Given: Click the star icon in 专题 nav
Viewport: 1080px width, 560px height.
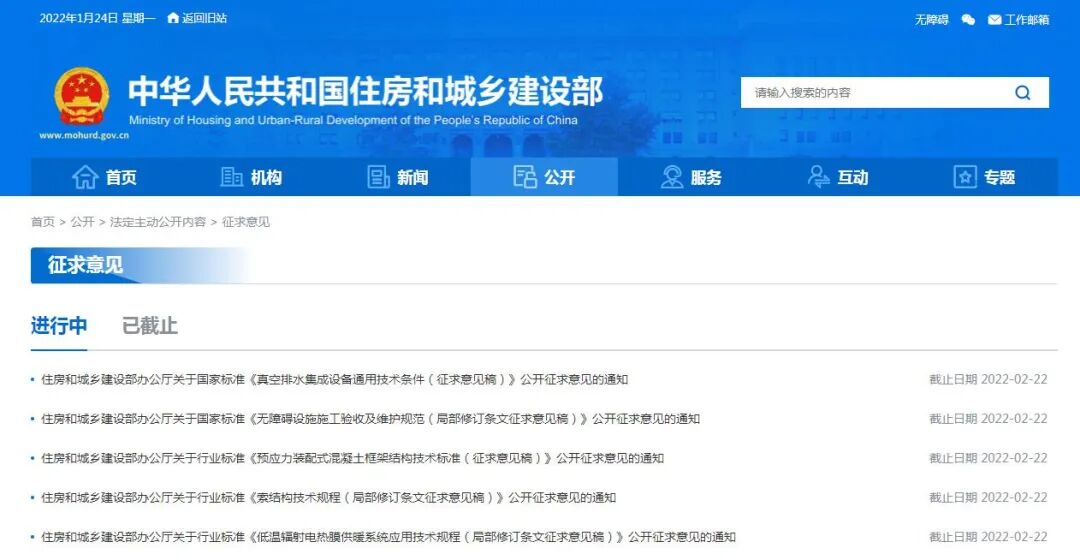Looking at the screenshot, I should click(965, 177).
